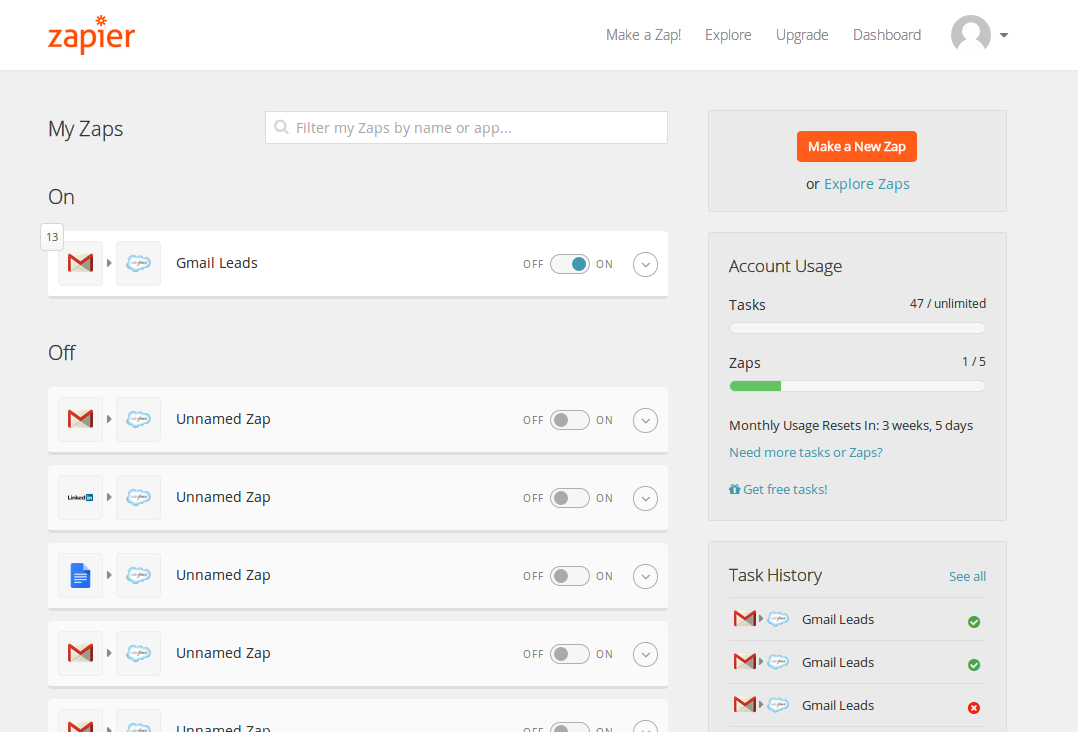Click the Account Usage heading
Screen dimensions: 1078x732
pos(785,267)
